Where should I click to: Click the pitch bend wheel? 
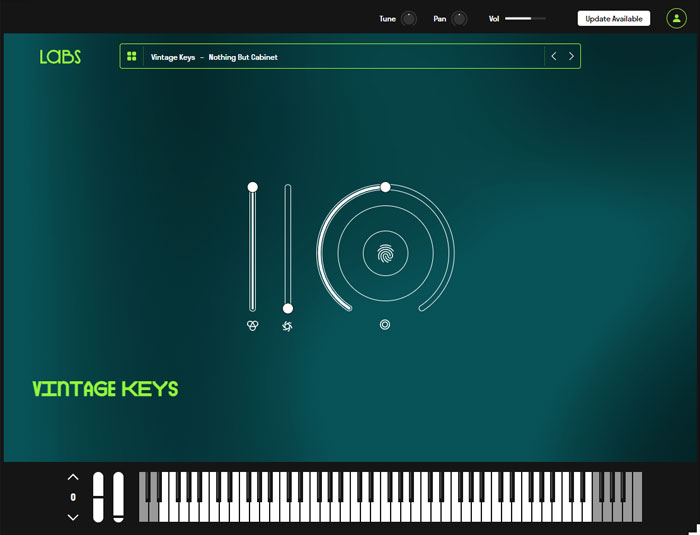(98, 497)
